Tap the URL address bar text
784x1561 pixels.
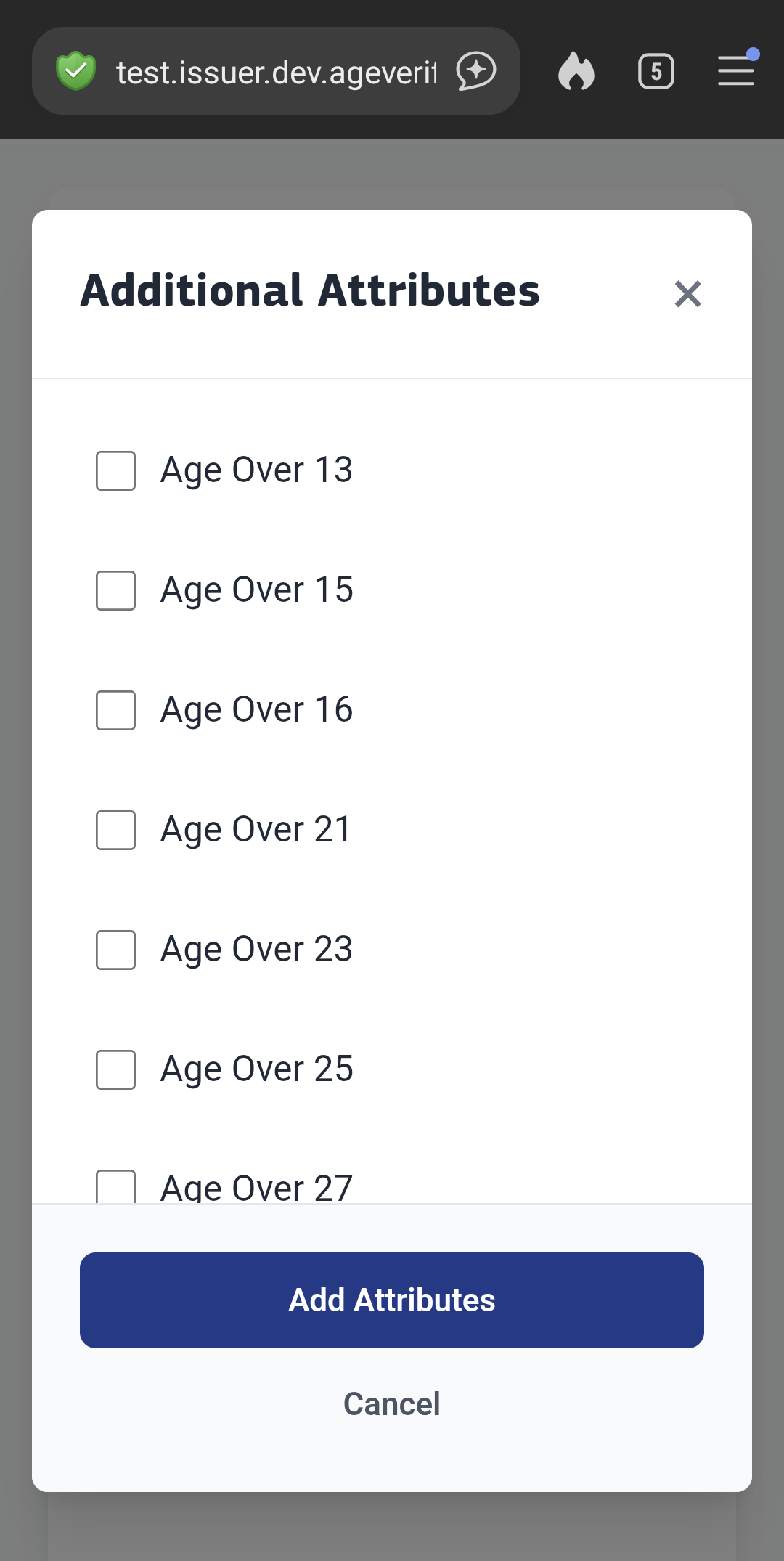(x=276, y=73)
